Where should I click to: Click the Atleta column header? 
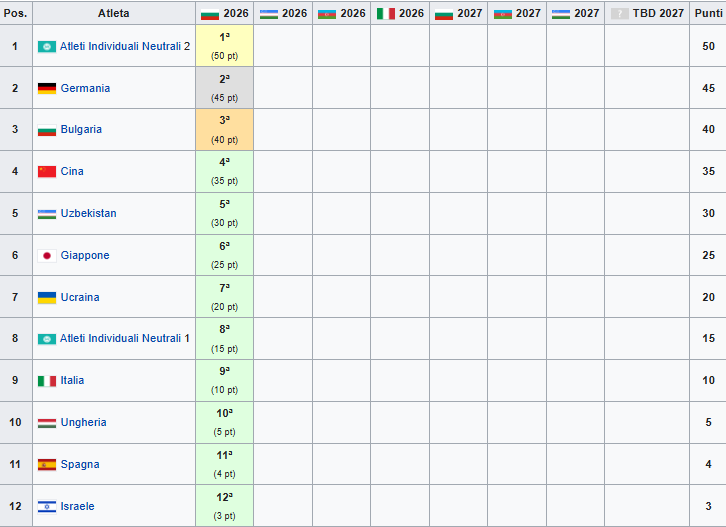[113, 14]
